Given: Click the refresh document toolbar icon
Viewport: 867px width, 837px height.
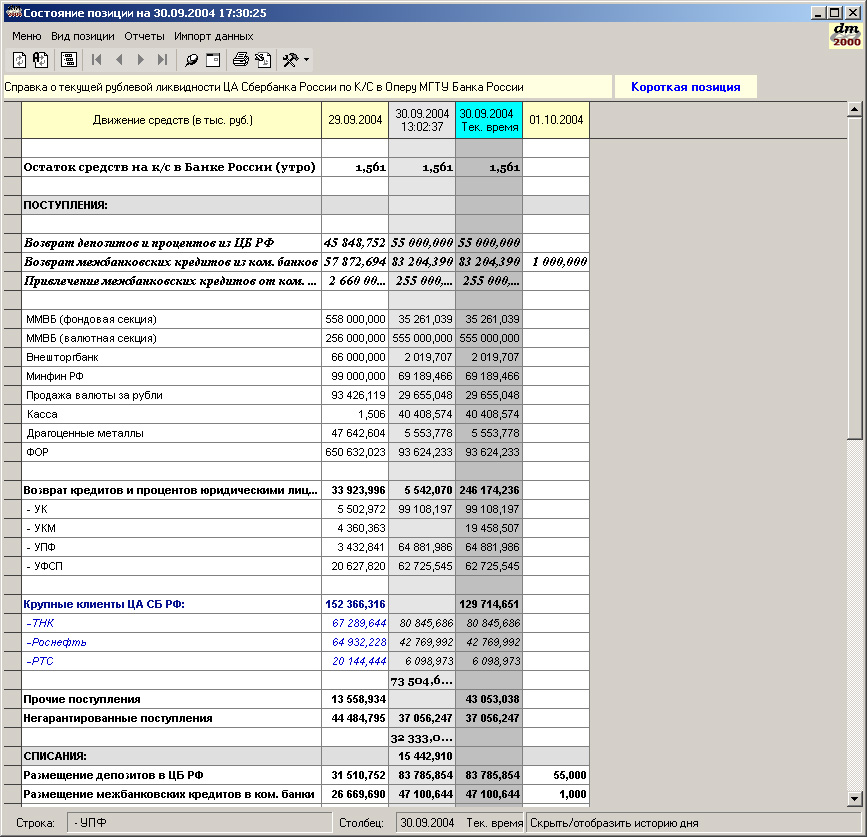Looking at the screenshot, I should pos(19,60).
